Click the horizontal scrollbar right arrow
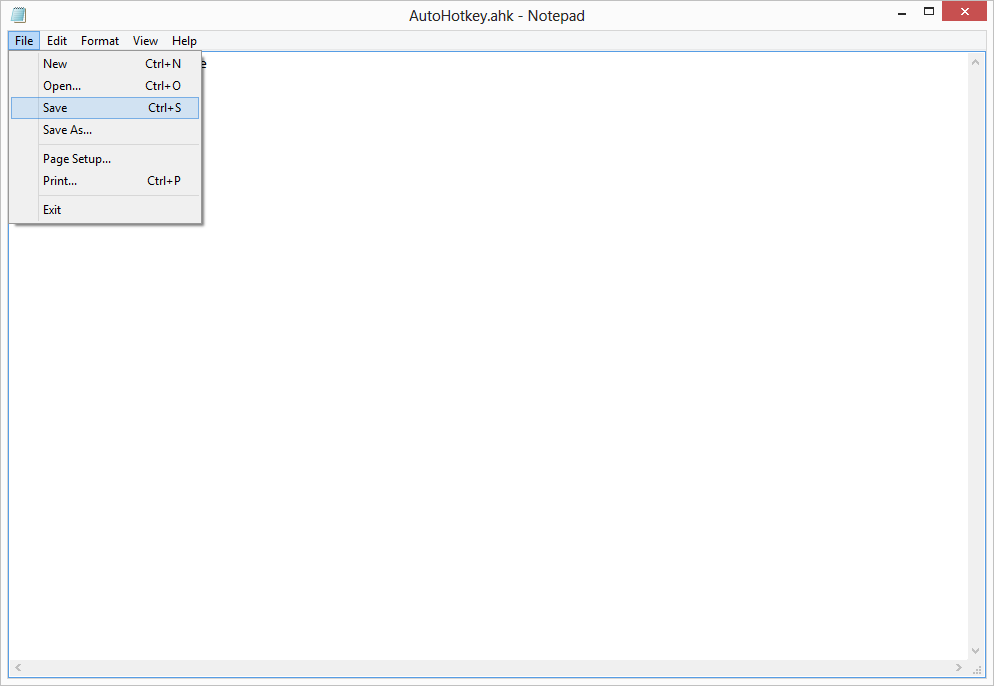This screenshot has width=994, height=686. 959,668
